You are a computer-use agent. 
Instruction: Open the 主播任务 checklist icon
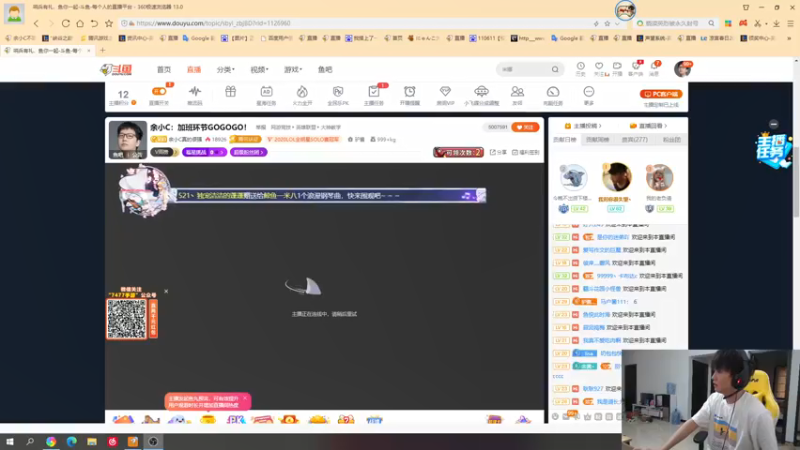click(x=374, y=94)
